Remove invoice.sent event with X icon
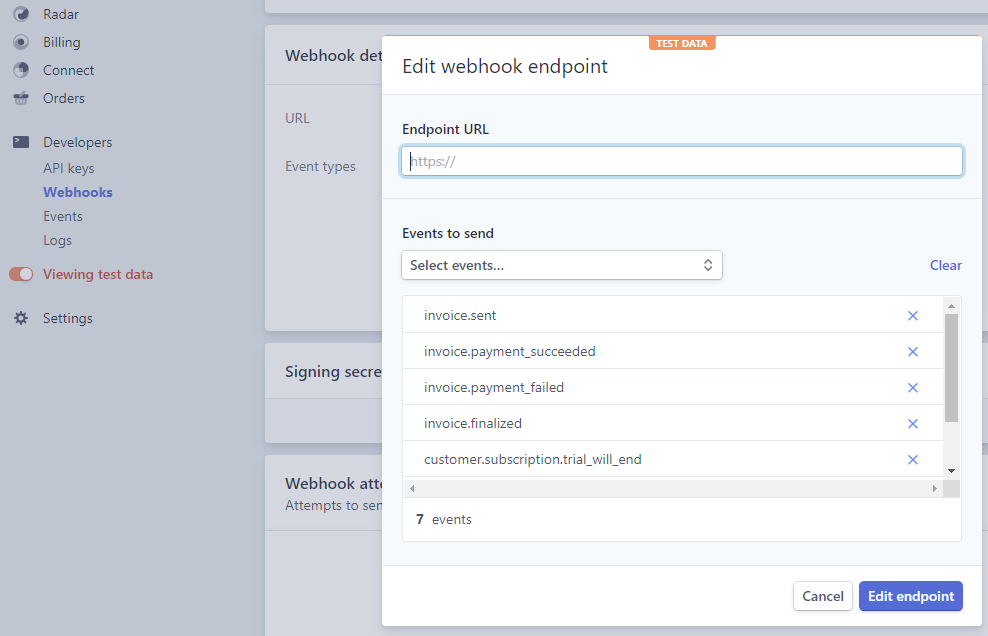 point(912,316)
